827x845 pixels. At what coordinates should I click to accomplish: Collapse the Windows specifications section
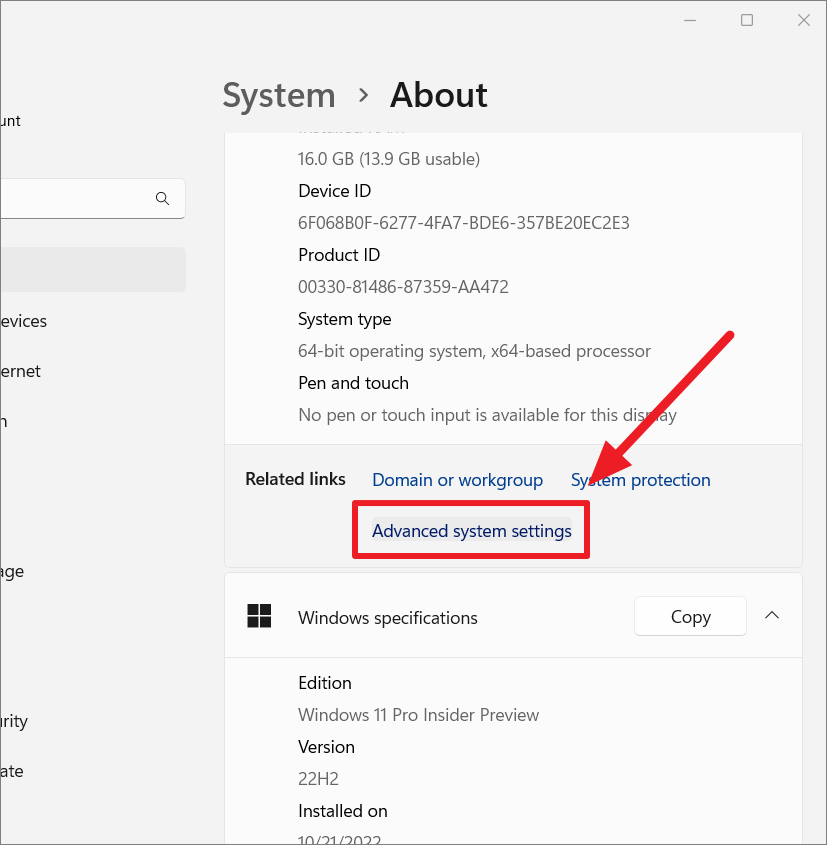[x=772, y=615]
